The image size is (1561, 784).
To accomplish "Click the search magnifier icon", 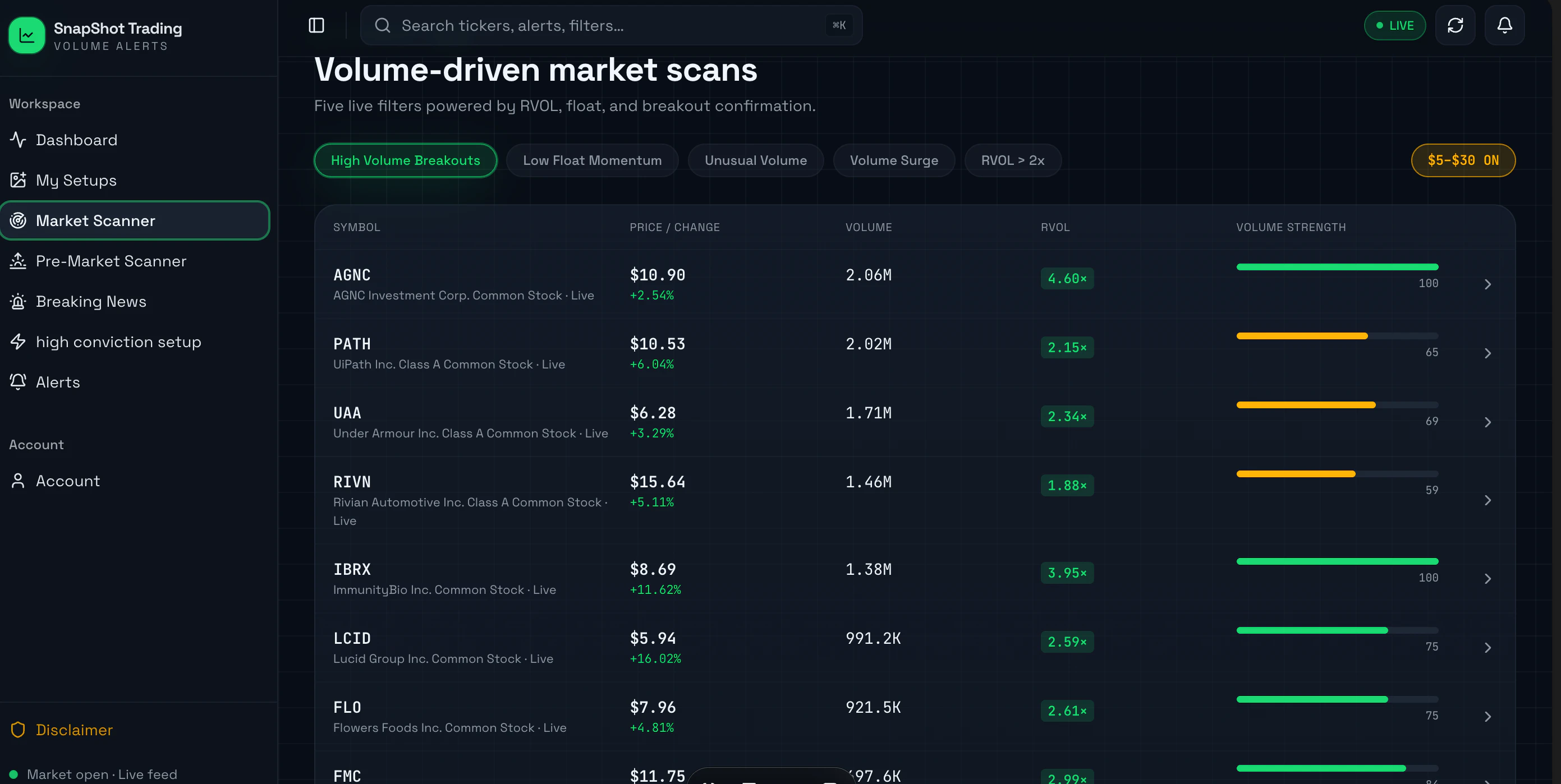I will pyautogui.click(x=382, y=25).
